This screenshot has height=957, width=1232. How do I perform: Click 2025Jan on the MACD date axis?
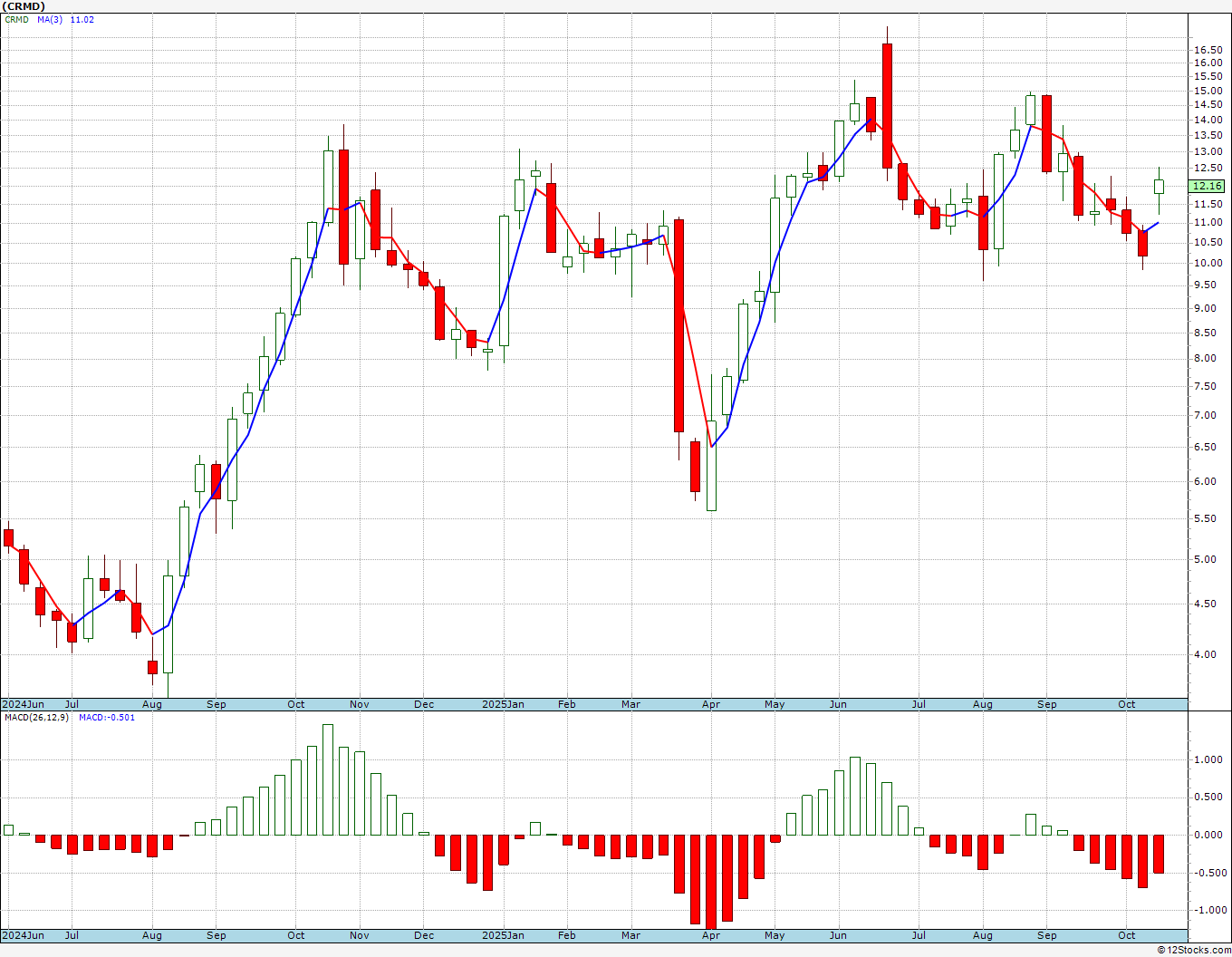(503, 935)
